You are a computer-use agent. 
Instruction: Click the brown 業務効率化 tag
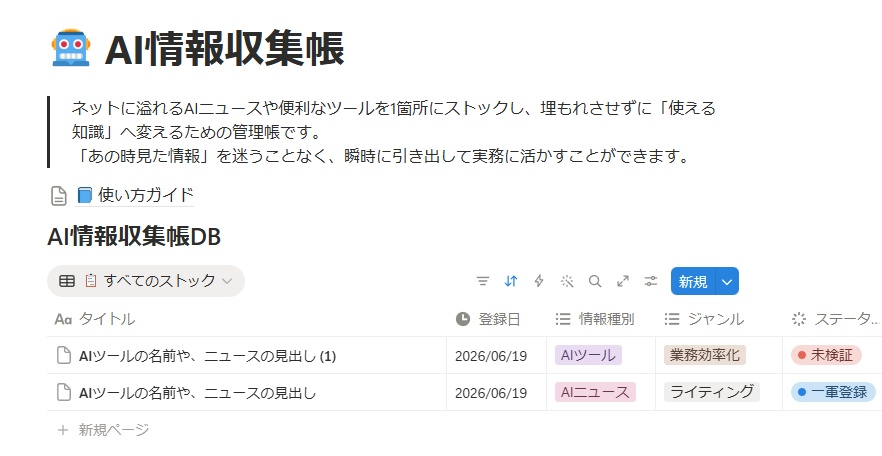pos(705,355)
